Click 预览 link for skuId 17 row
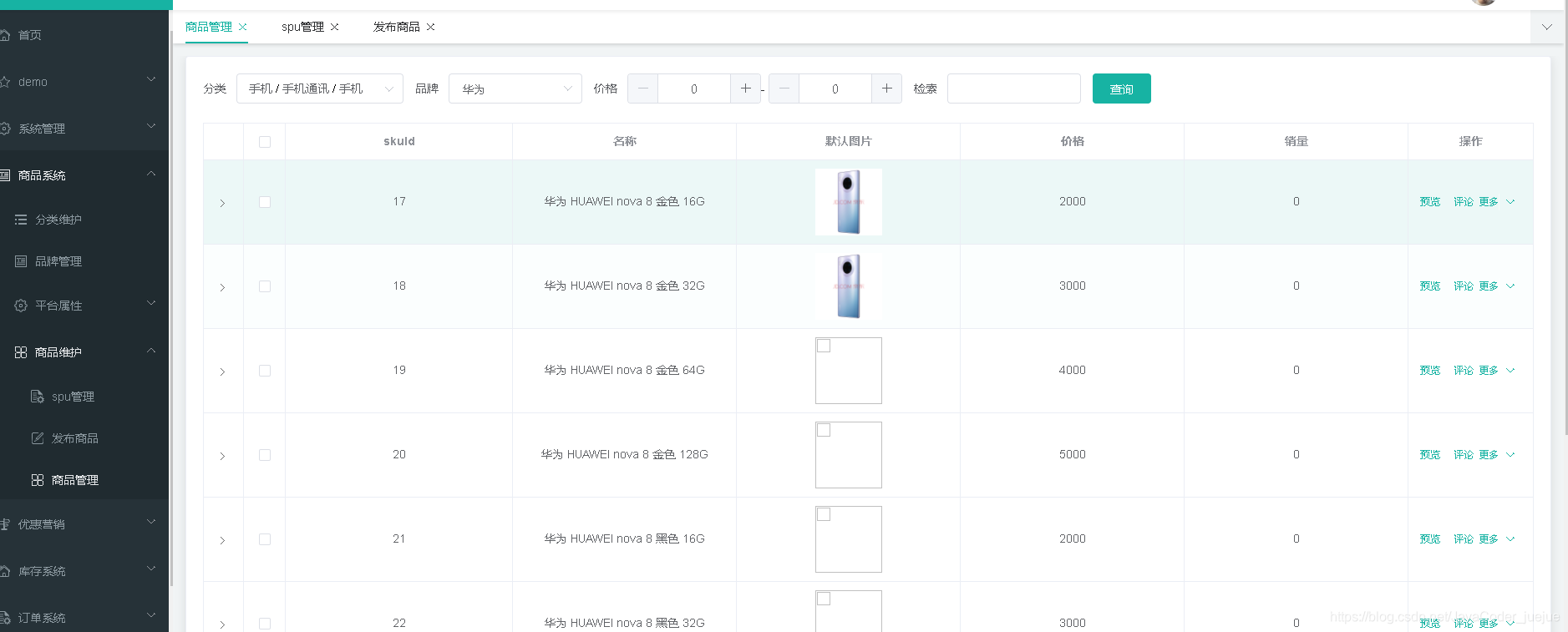This screenshot has width=1568, height=632. click(1429, 202)
